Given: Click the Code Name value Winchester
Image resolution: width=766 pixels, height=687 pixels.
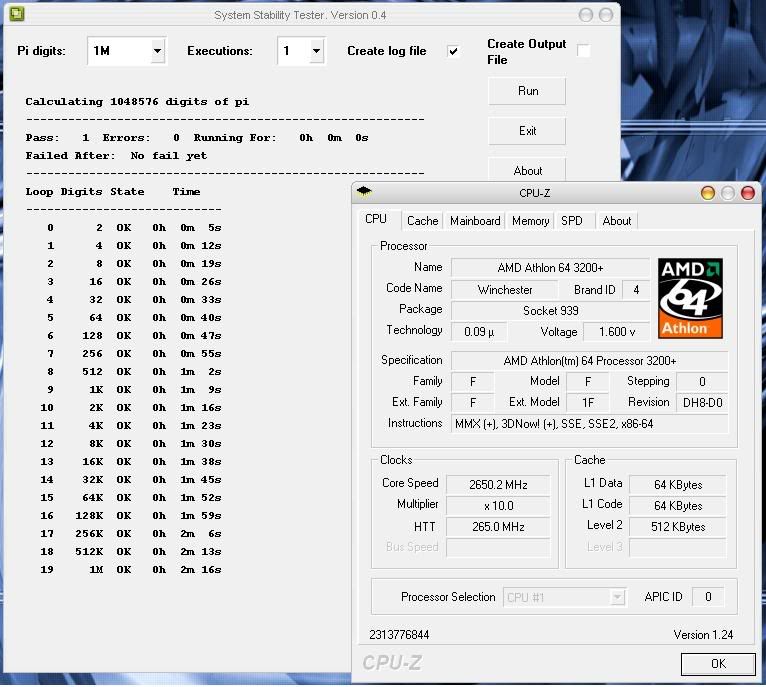Looking at the screenshot, I should coord(505,290).
